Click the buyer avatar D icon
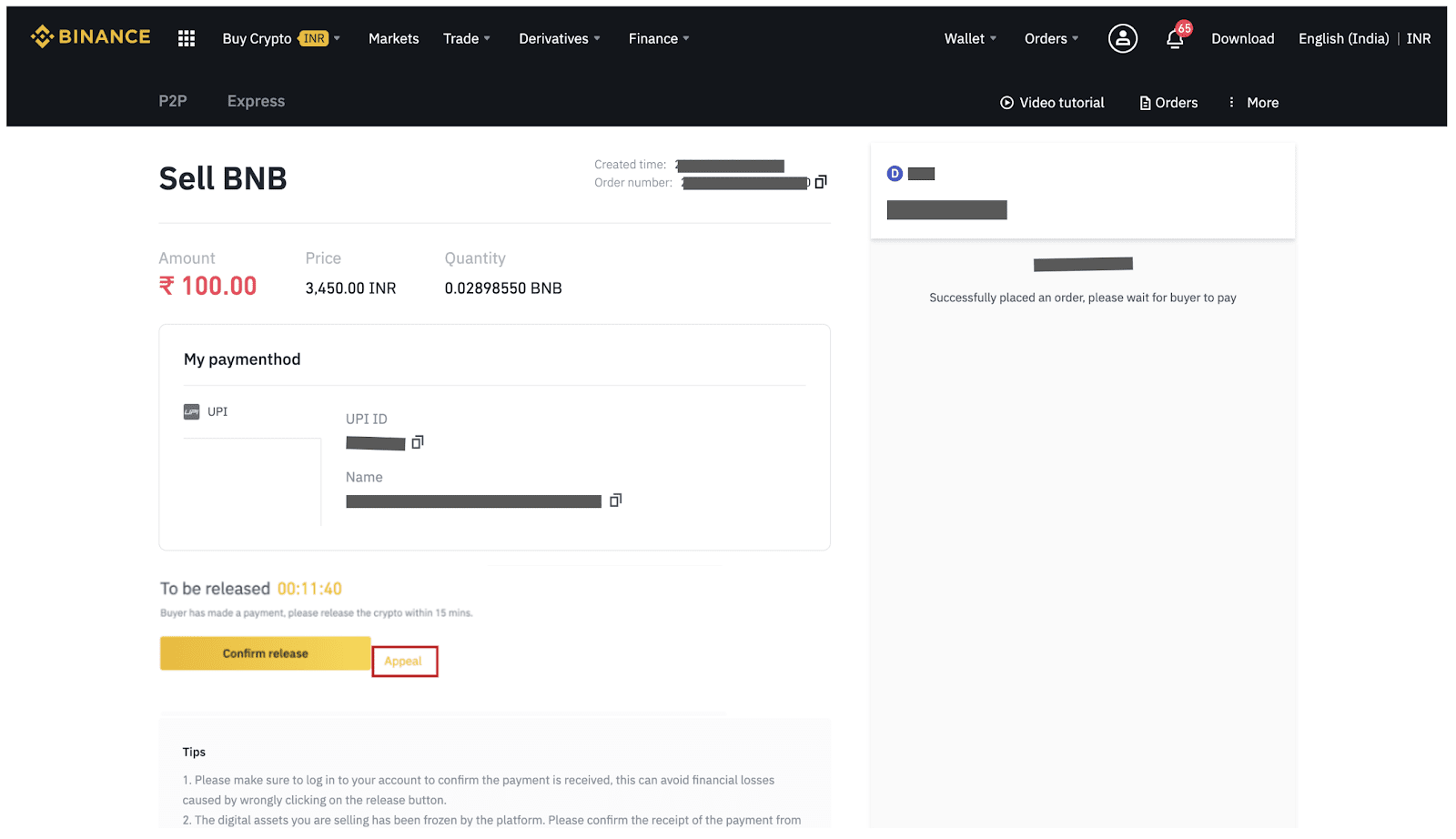1456x839 pixels. pyautogui.click(x=895, y=174)
